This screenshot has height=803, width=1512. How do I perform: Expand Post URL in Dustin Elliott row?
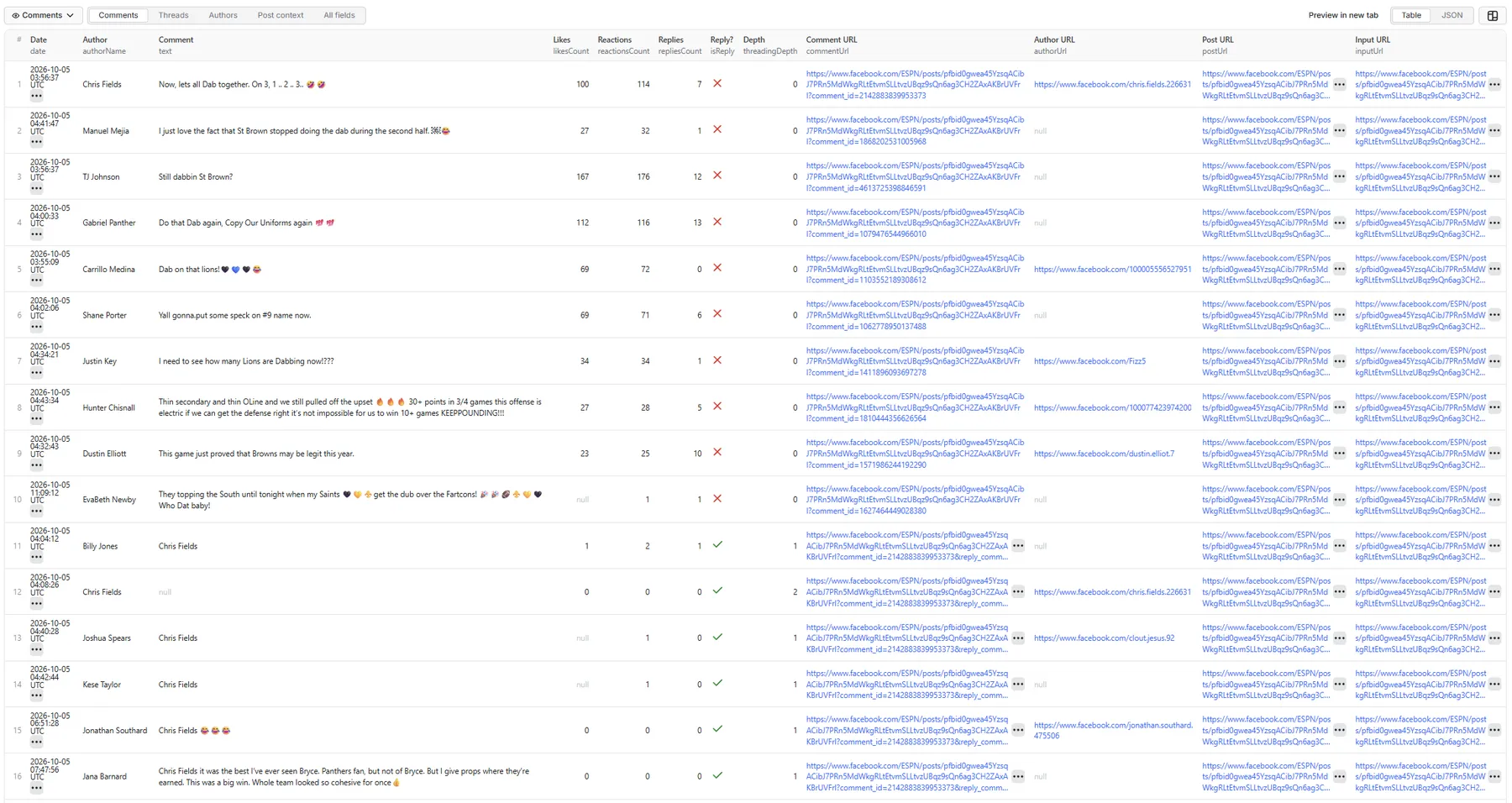tap(1339, 454)
